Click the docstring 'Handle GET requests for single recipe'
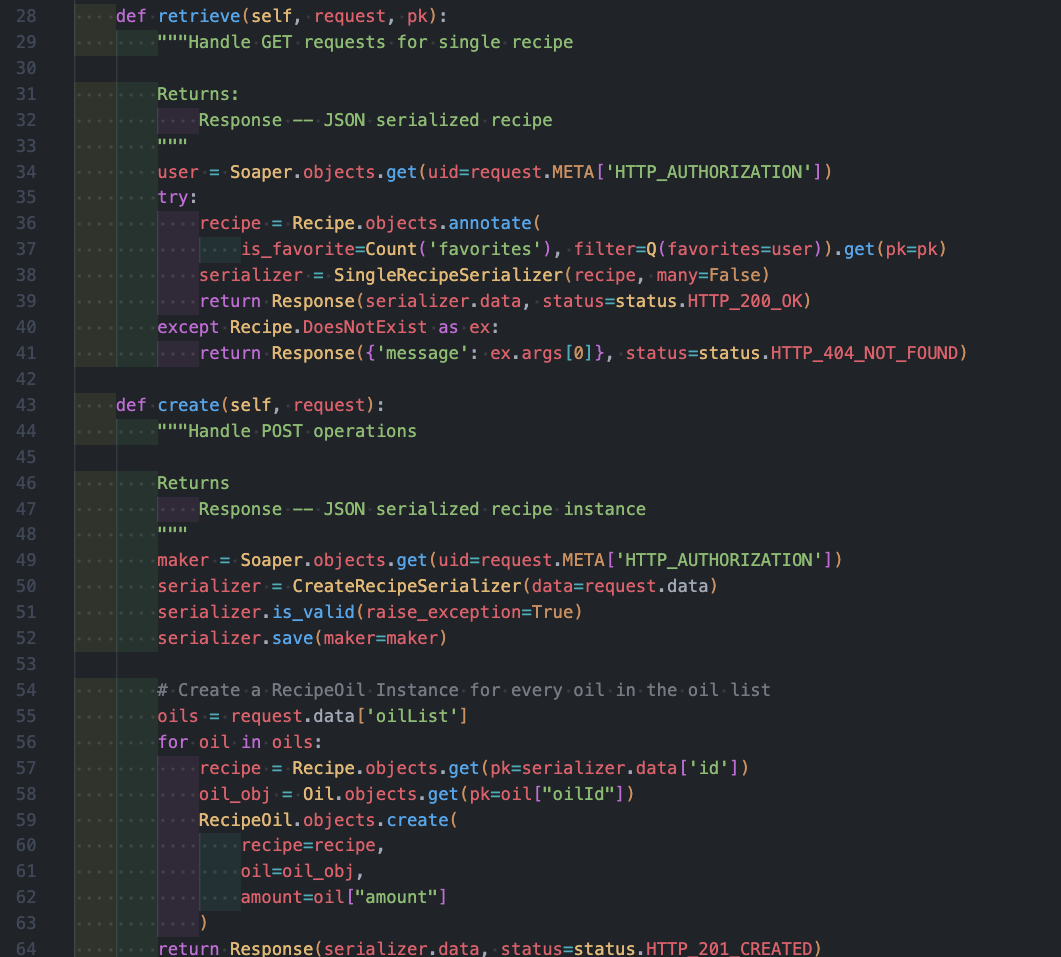This screenshot has height=957, width=1061. 380,42
